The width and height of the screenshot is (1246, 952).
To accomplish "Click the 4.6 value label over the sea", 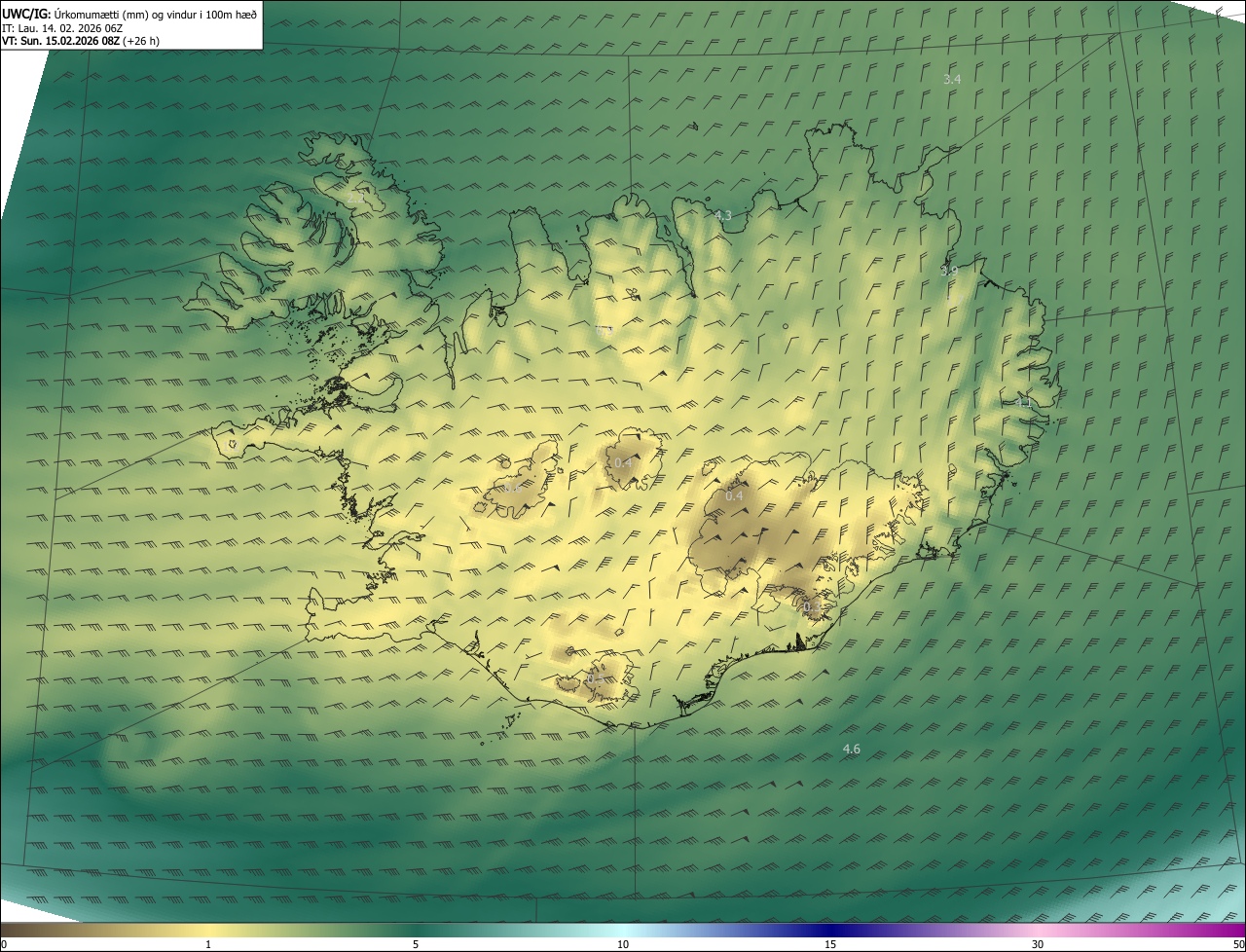I will point(851,749).
